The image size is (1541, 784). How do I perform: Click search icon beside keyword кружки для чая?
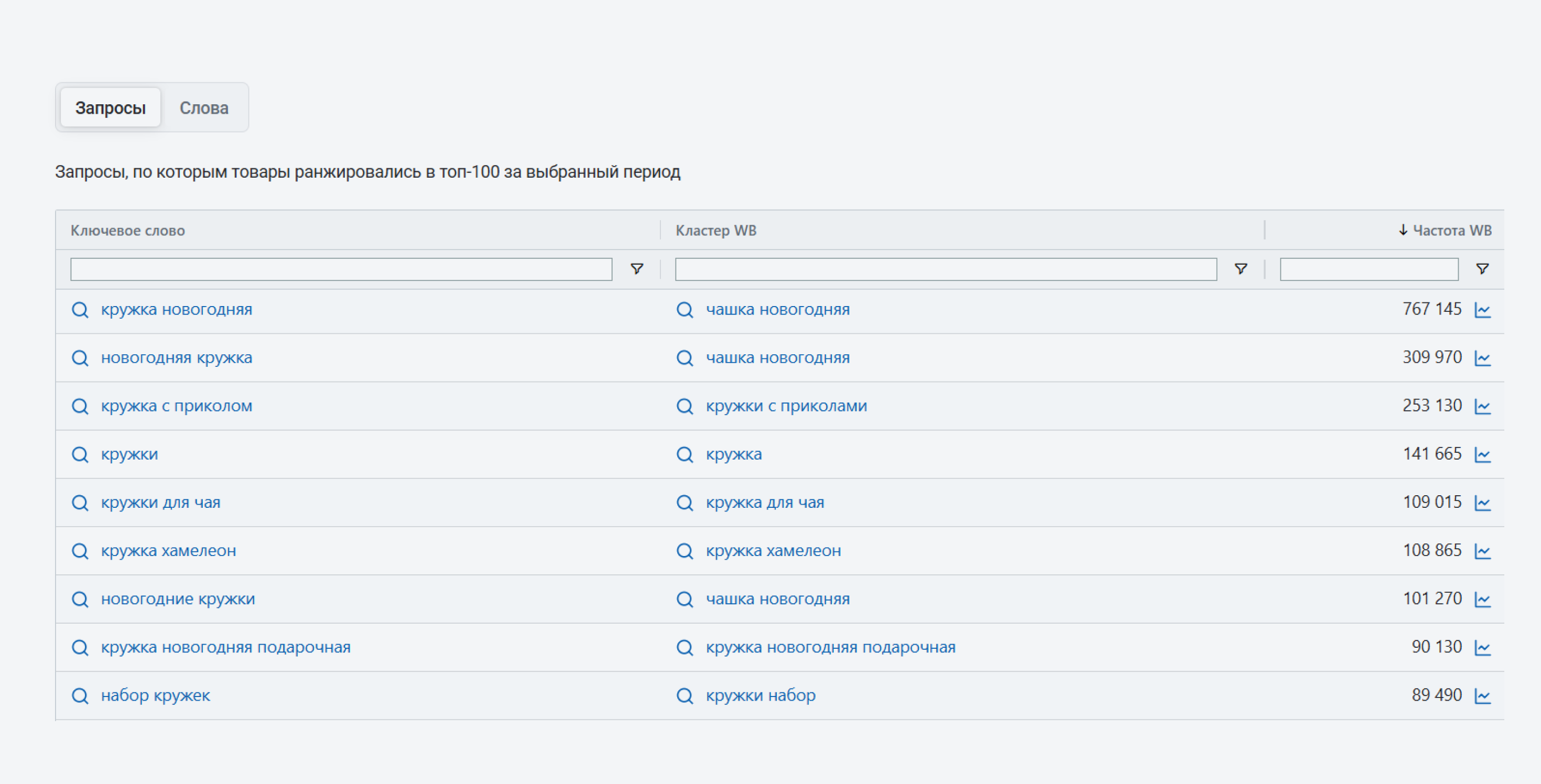[80, 503]
